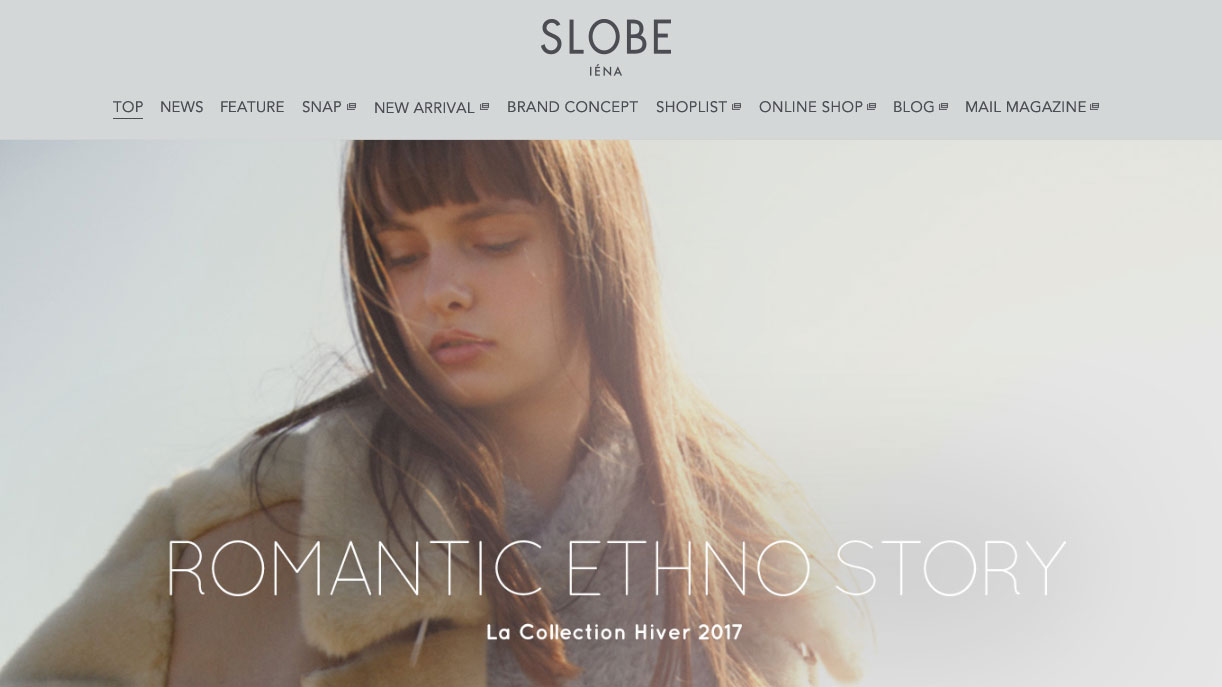Click the external-link icon beside MAIL MAGAZINE
The height and width of the screenshot is (687, 1222).
tap(1094, 107)
